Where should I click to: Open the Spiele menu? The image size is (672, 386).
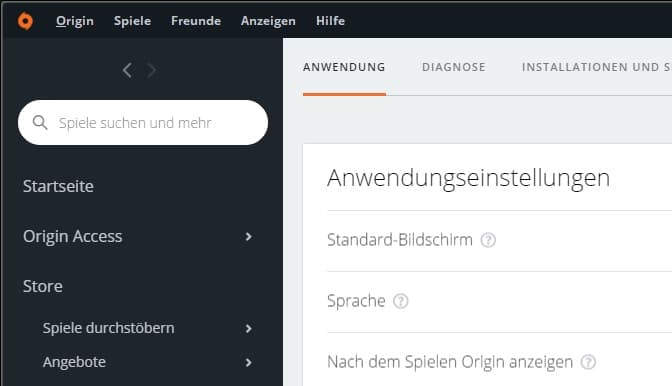click(x=132, y=21)
